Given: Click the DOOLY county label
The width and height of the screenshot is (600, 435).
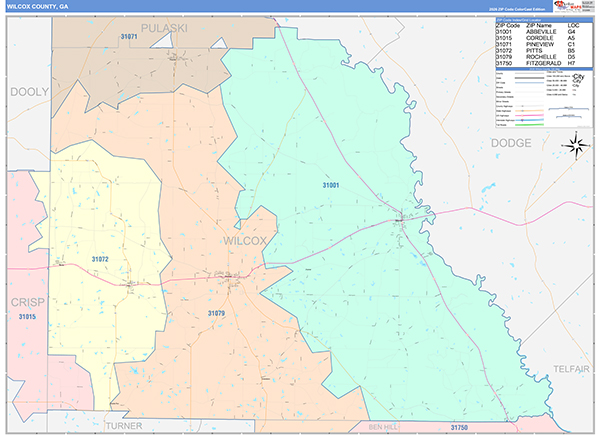Looking at the screenshot, I should [x=29, y=92].
